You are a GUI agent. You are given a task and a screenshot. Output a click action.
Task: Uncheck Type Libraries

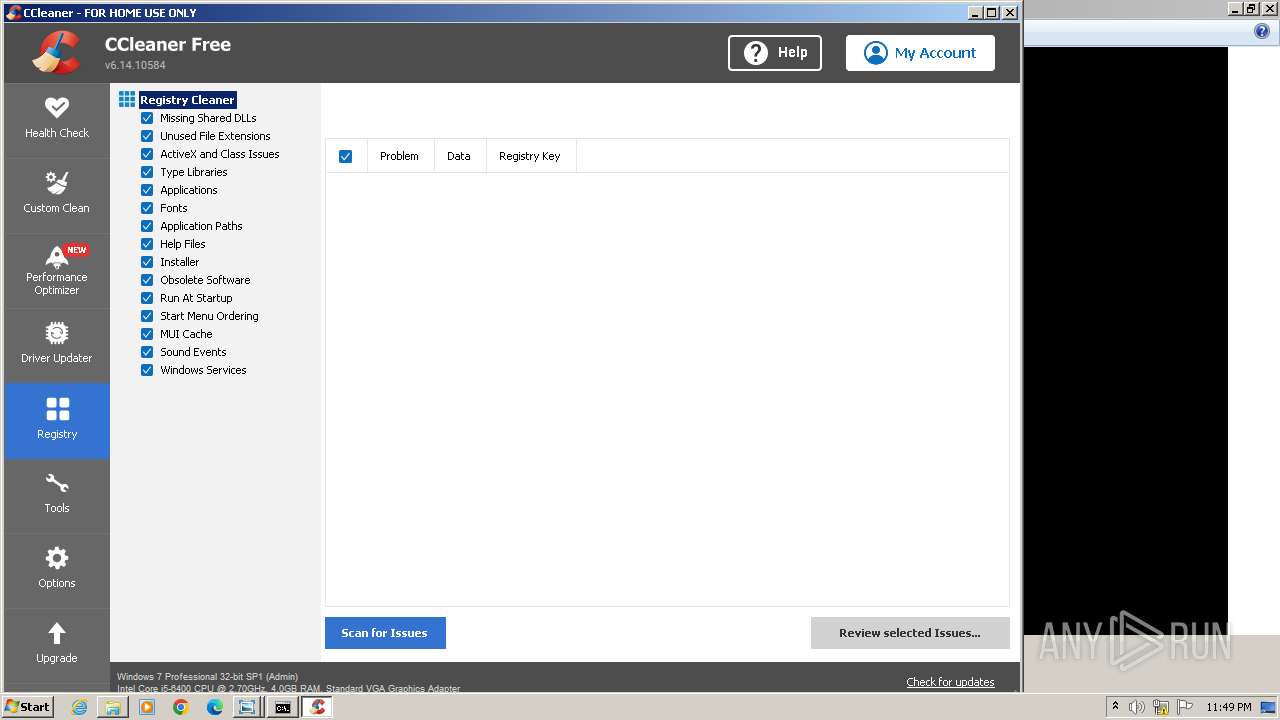147,172
